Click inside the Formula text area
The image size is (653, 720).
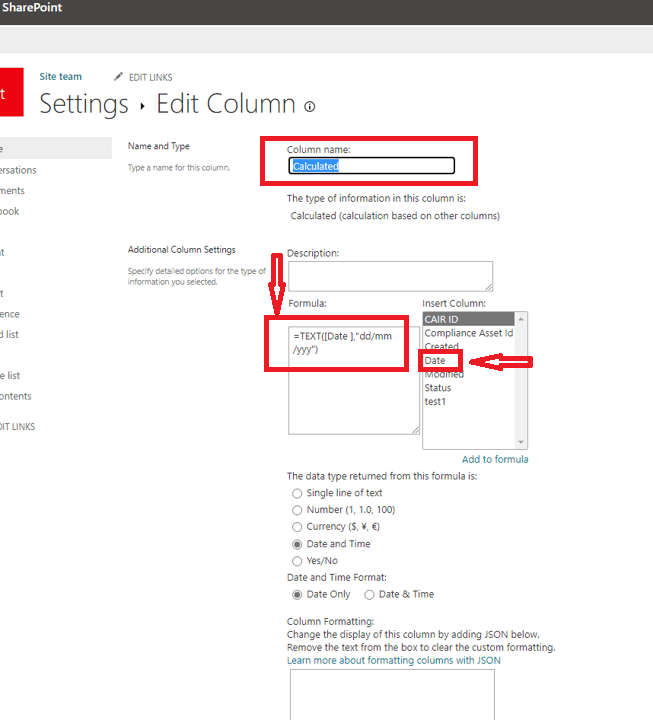354,380
